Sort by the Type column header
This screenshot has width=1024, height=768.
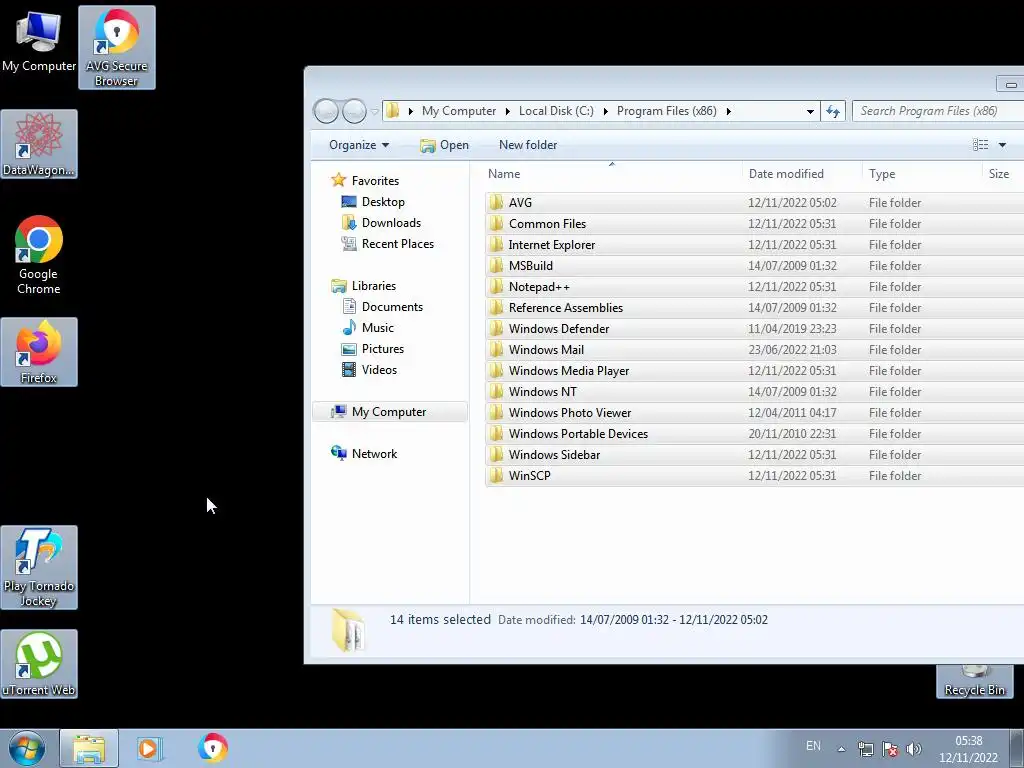click(x=921, y=174)
